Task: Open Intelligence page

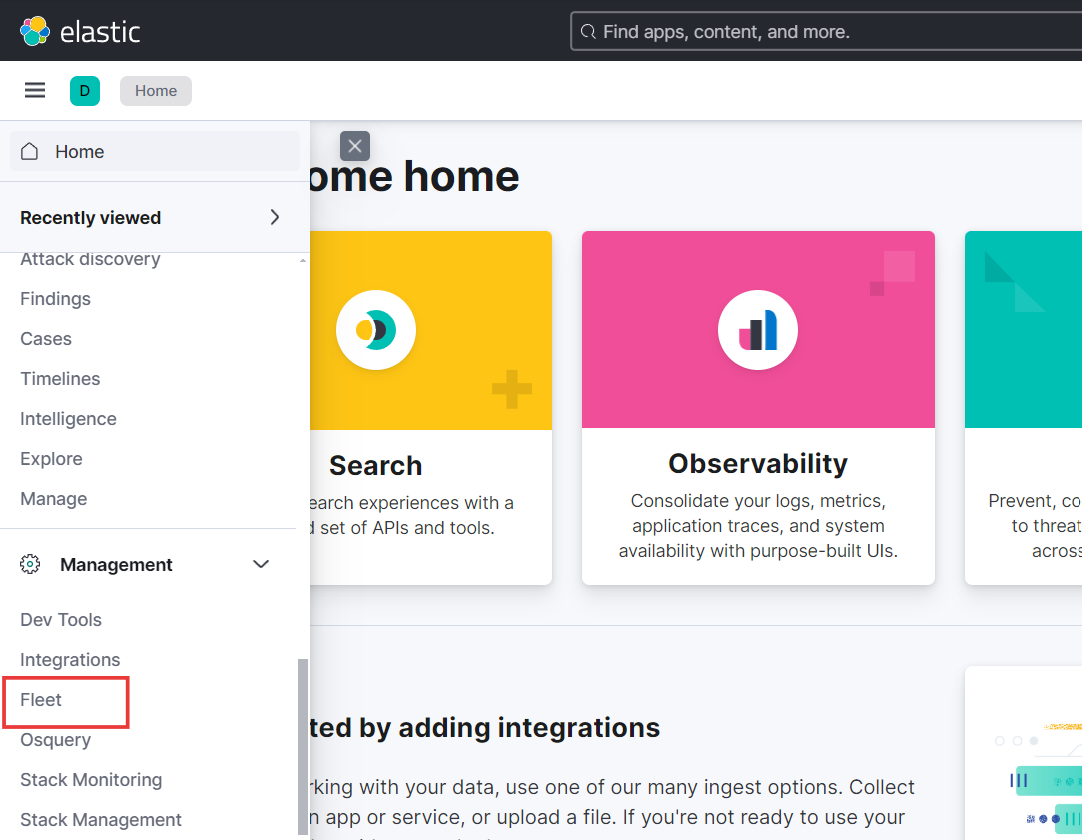Action: tap(68, 419)
